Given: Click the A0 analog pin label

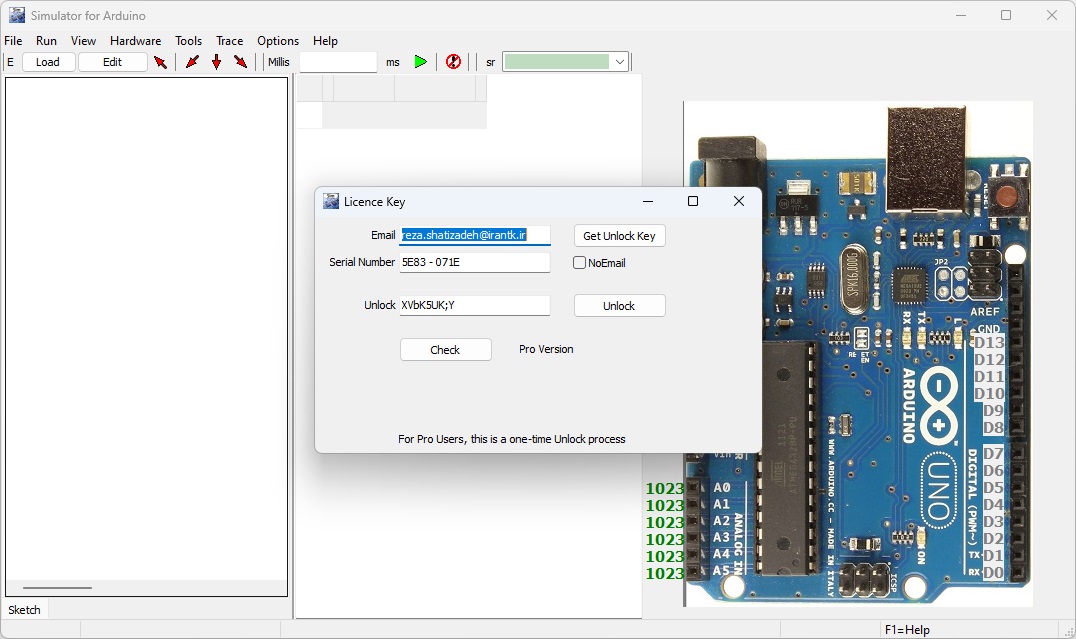Looking at the screenshot, I should 721,487.
